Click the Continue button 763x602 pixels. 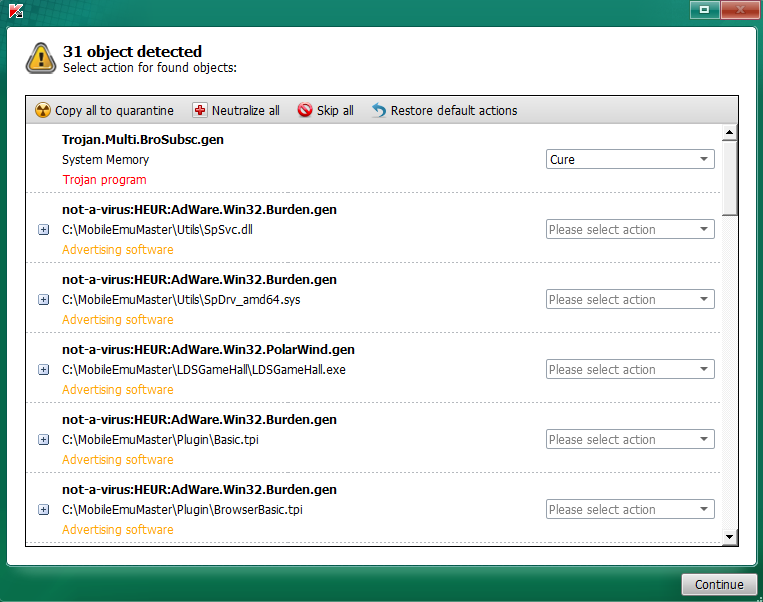tap(719, 584)
